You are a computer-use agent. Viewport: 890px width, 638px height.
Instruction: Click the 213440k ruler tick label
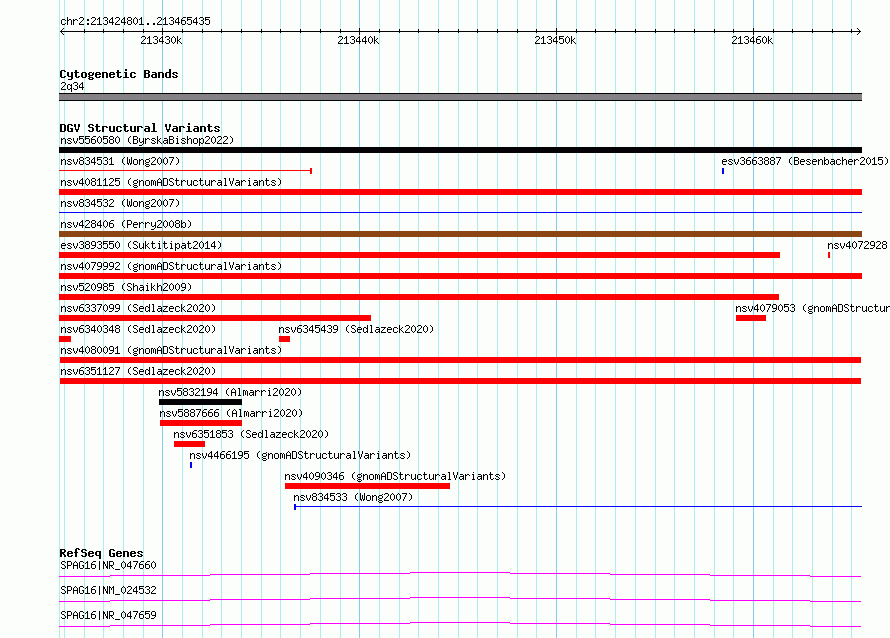coord(358,40)
